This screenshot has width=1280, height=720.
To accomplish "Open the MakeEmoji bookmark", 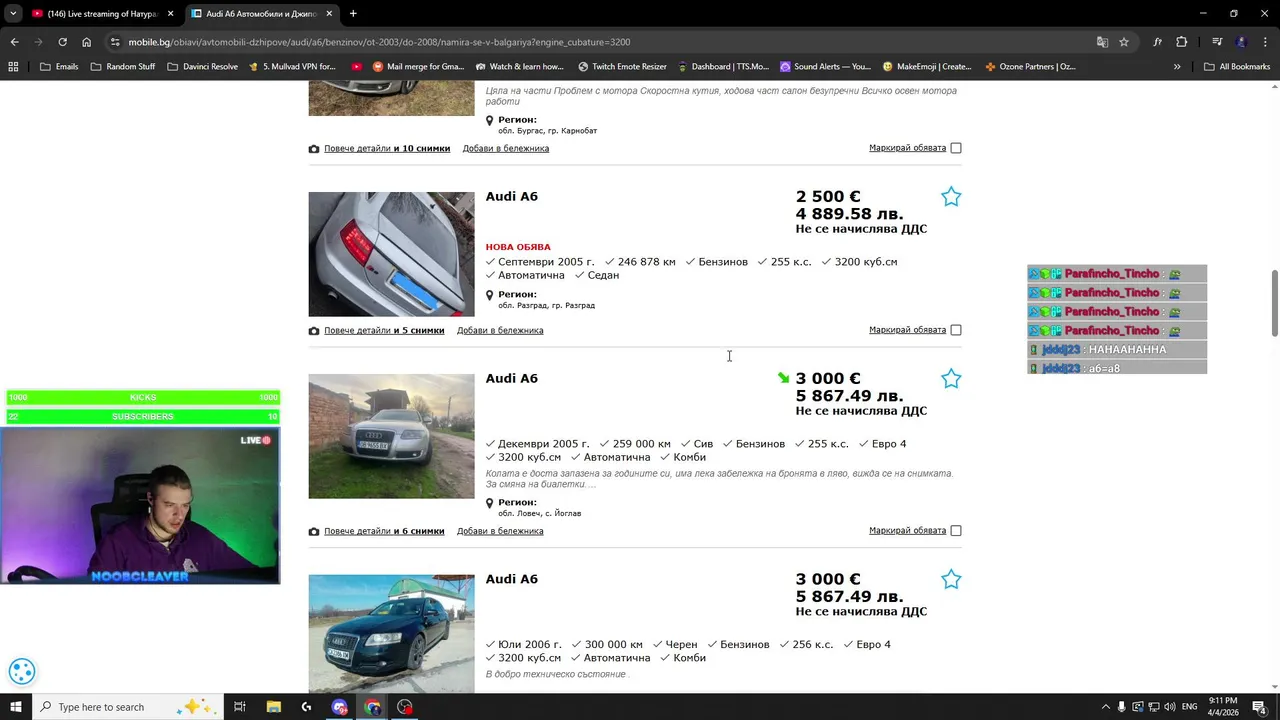I will [927, 67].
